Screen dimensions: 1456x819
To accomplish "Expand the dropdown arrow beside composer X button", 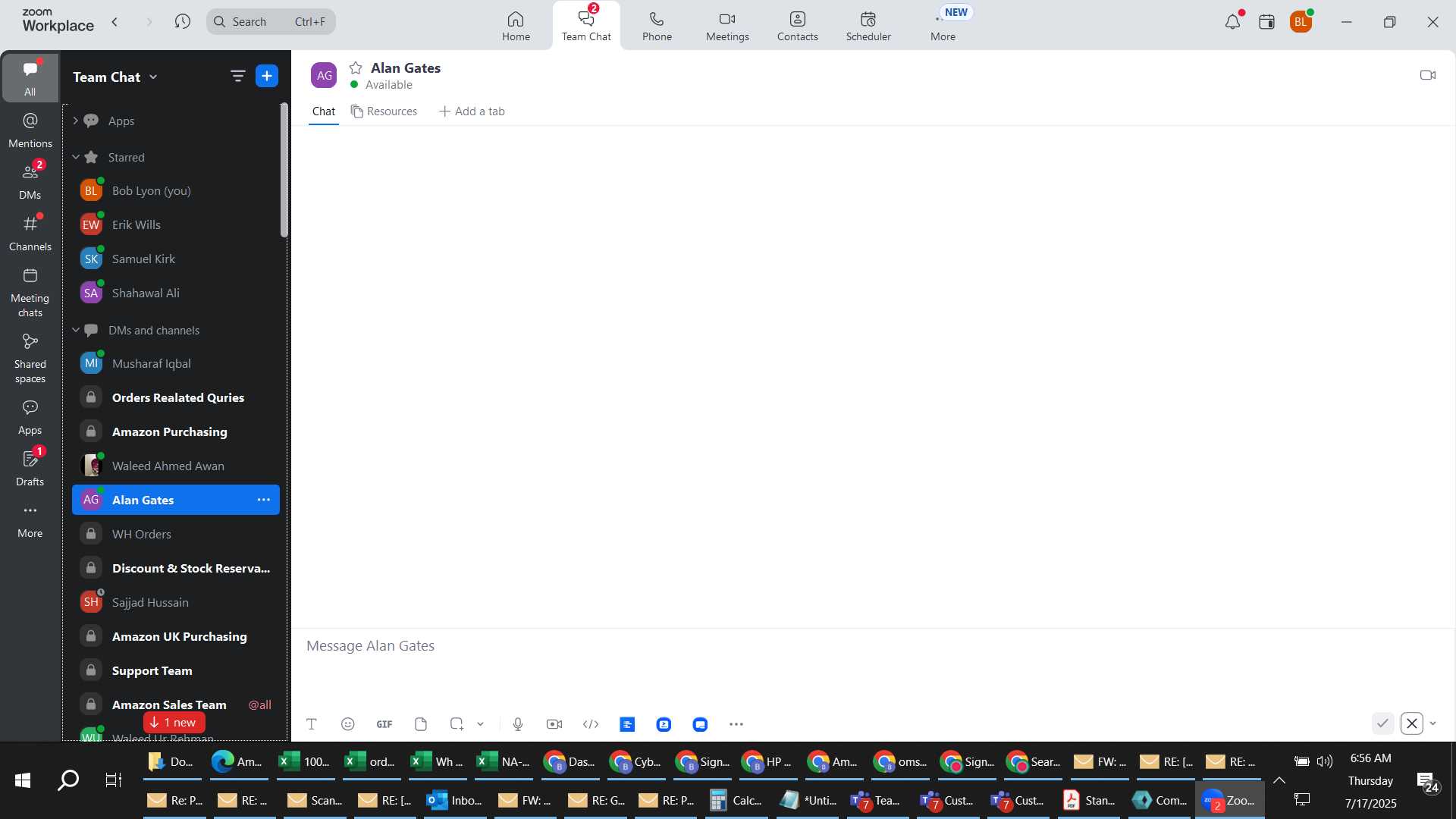I will point(1432,723).
